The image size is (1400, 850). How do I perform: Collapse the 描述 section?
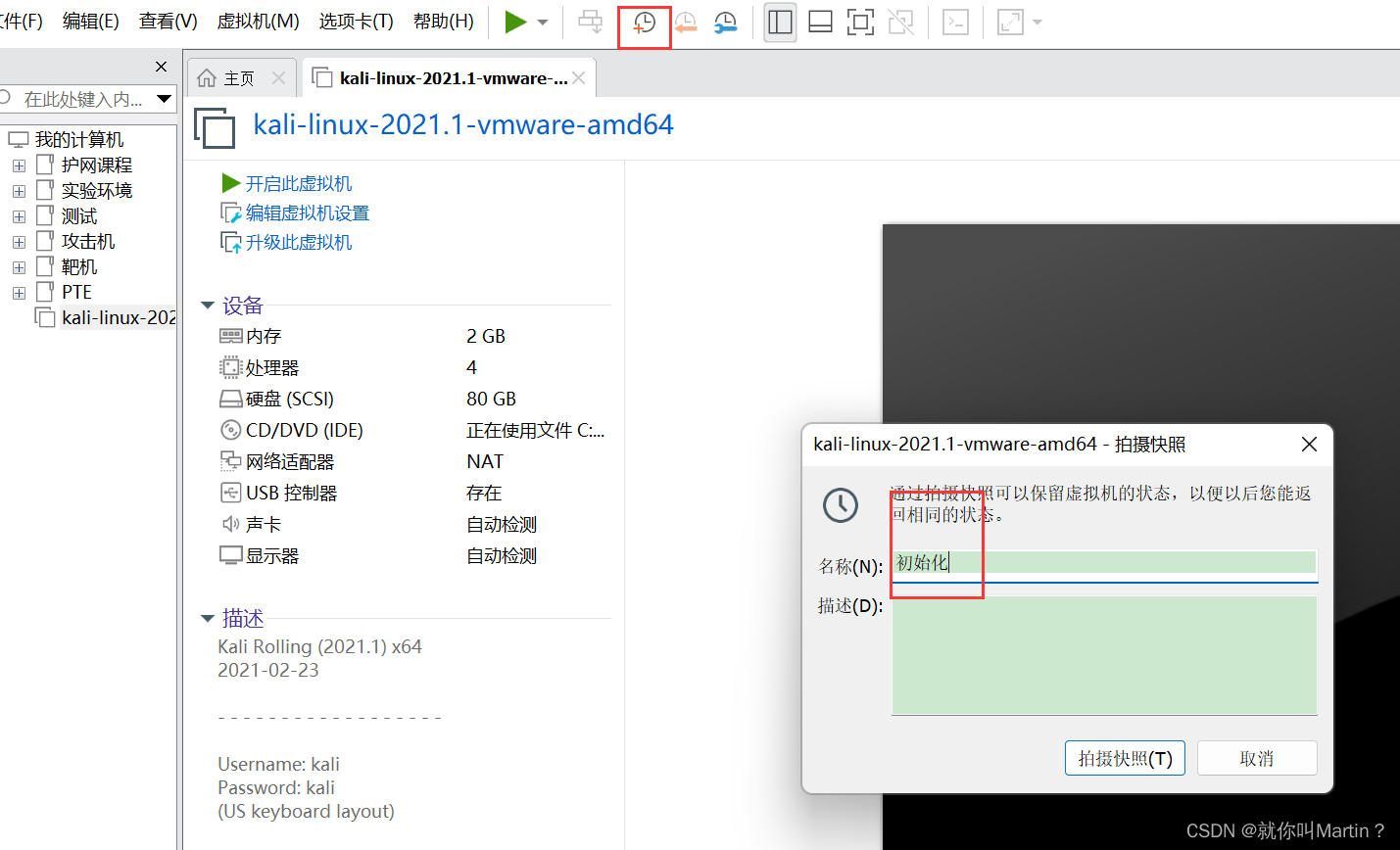tap(208, 619)
